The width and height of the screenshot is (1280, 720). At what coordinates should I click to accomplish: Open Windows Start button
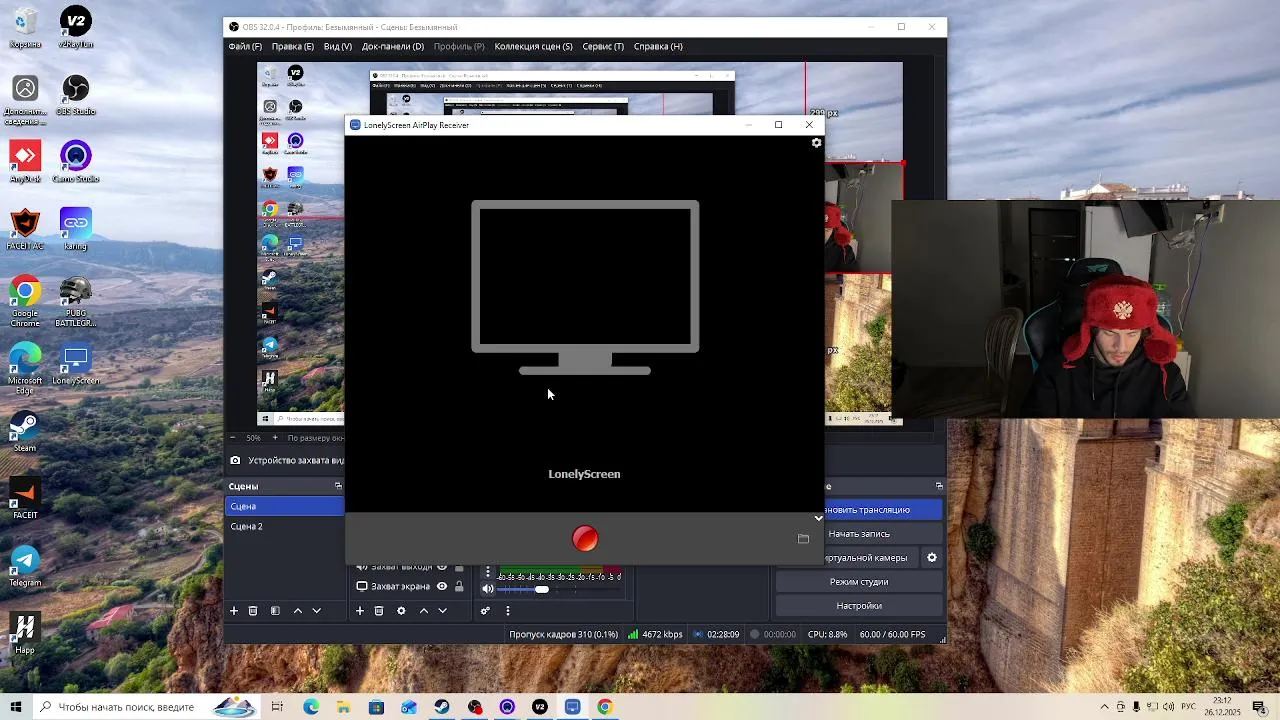click(15, 707)
